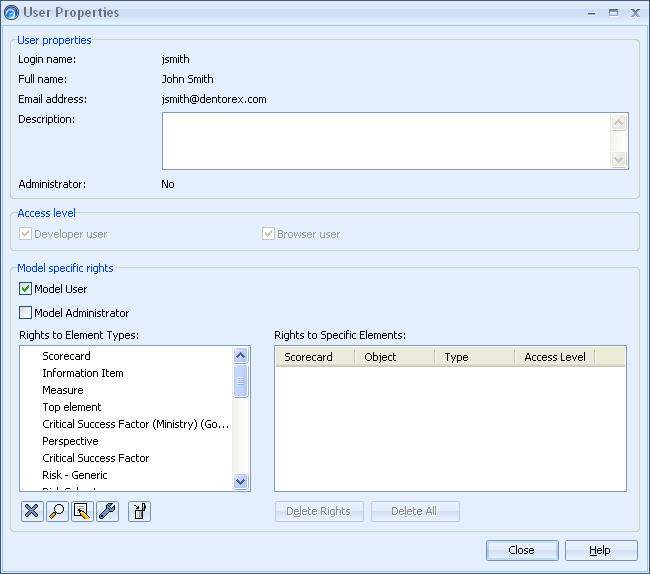This screenshot has width=650, height=574.
Task: Click the Description scroll down arrow
Action: [x=618, y=160]
